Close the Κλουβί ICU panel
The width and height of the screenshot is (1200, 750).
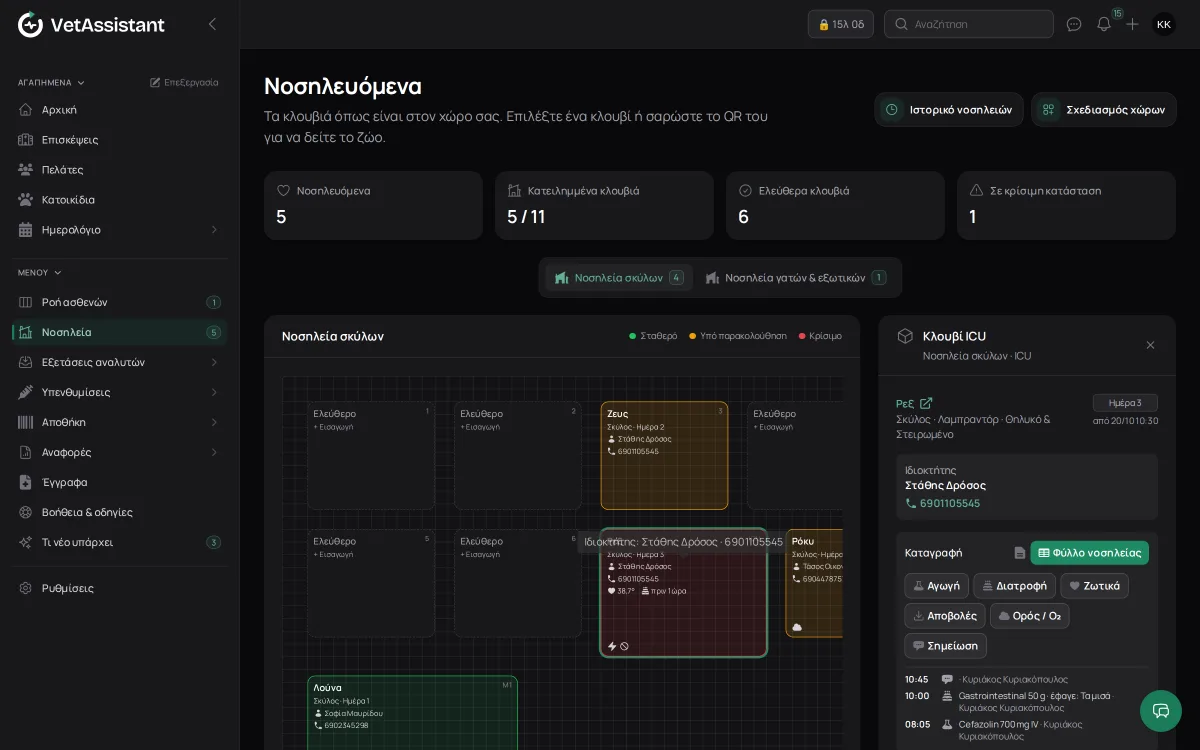pyautogui.click(x=1150, y=345)
